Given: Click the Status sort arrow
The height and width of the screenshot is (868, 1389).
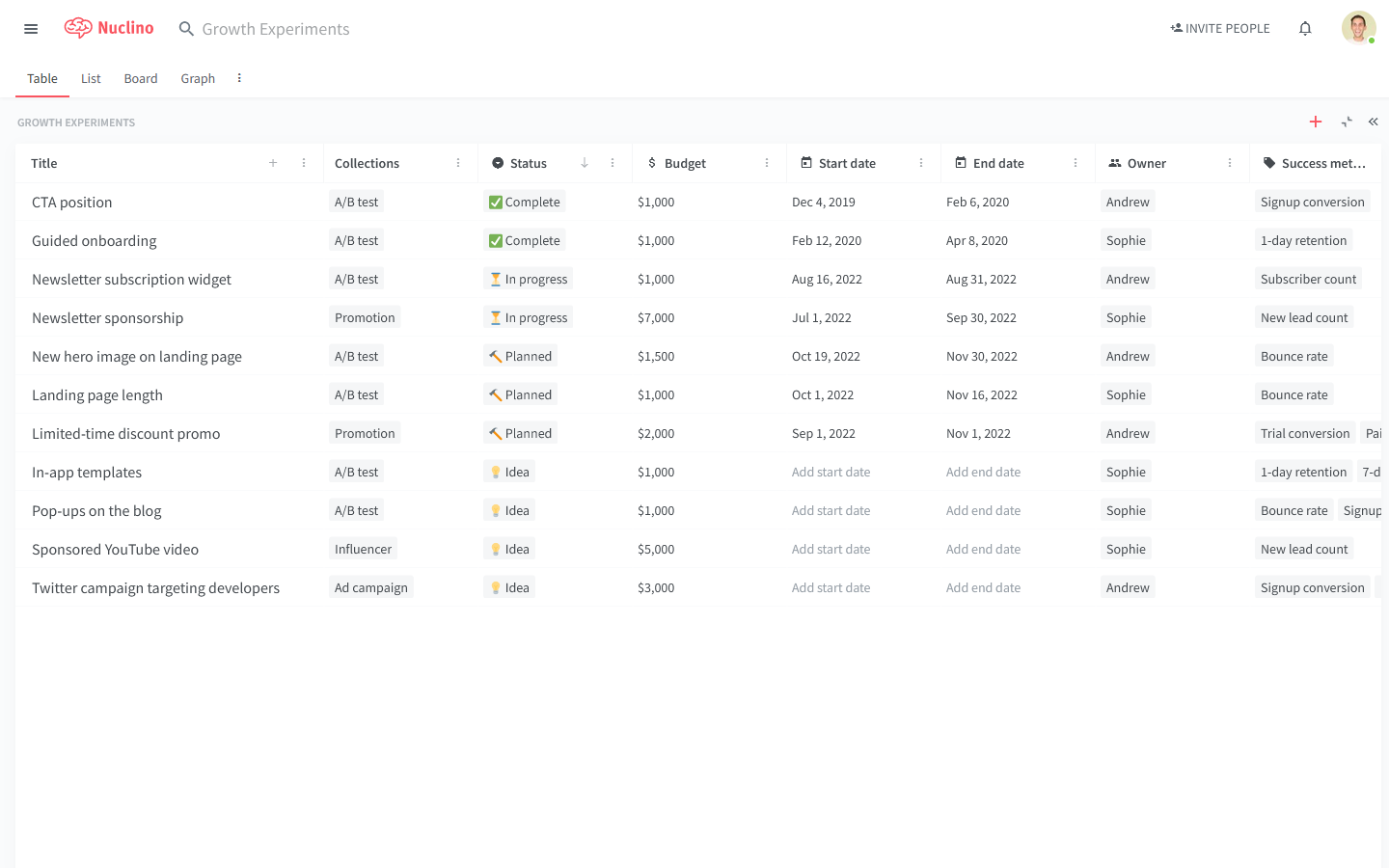Looking at the screenshot, I should 585,163.
